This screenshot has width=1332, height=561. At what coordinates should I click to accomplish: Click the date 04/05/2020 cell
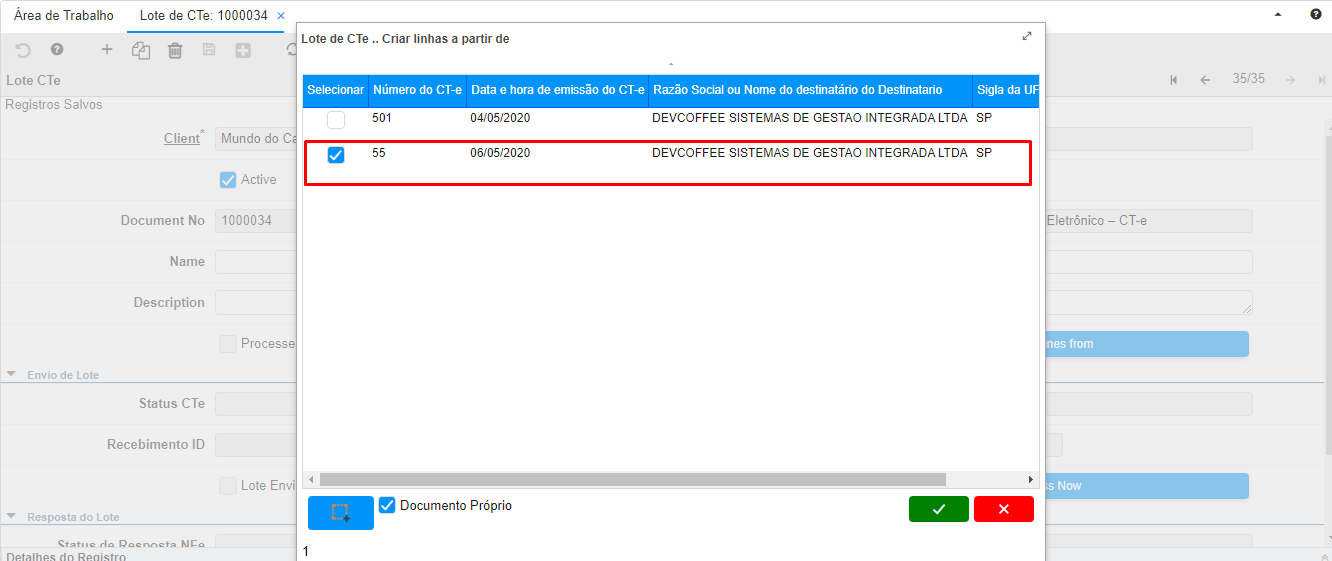point(500,118)
